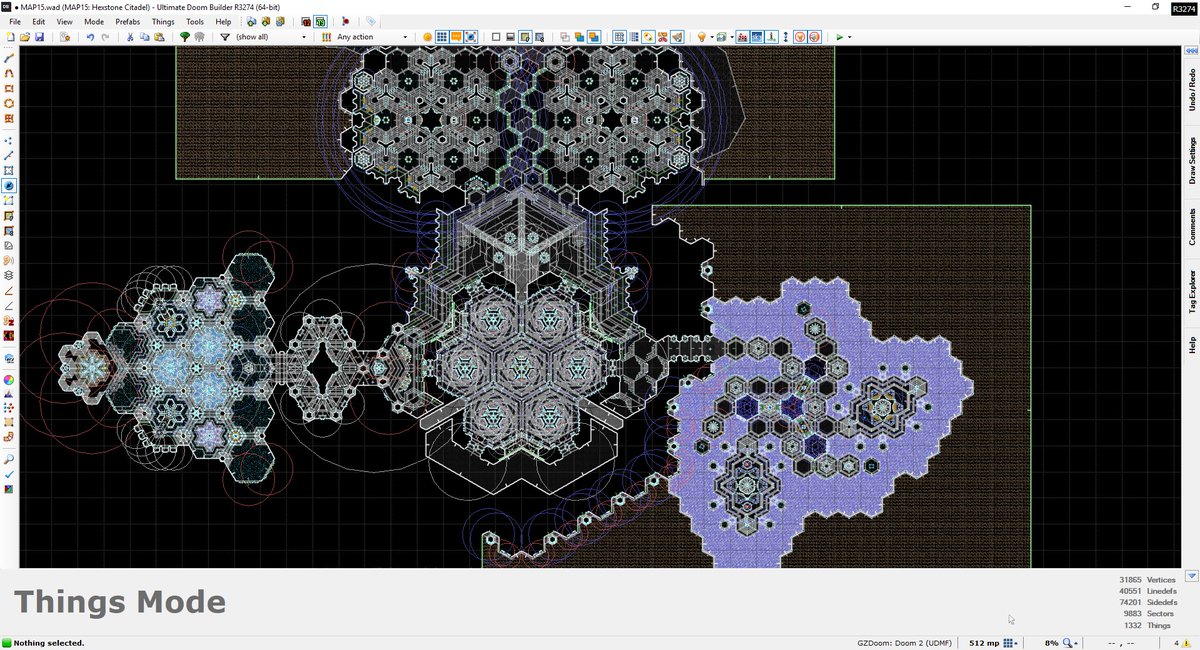
Task: Open the Comments side panel tab
Action: [x=1192, y=227]
